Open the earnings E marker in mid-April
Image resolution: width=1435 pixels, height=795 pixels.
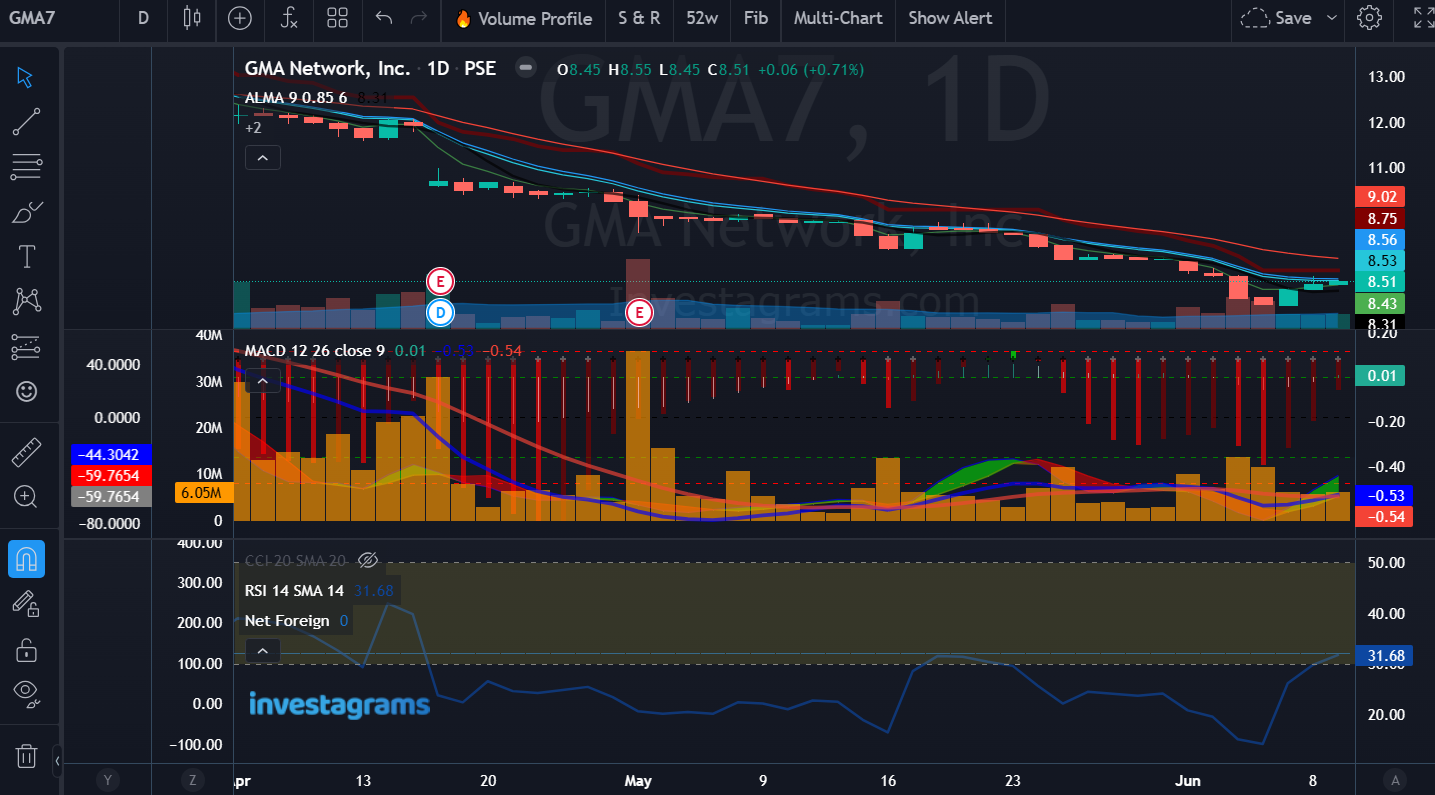click(440, 282)
